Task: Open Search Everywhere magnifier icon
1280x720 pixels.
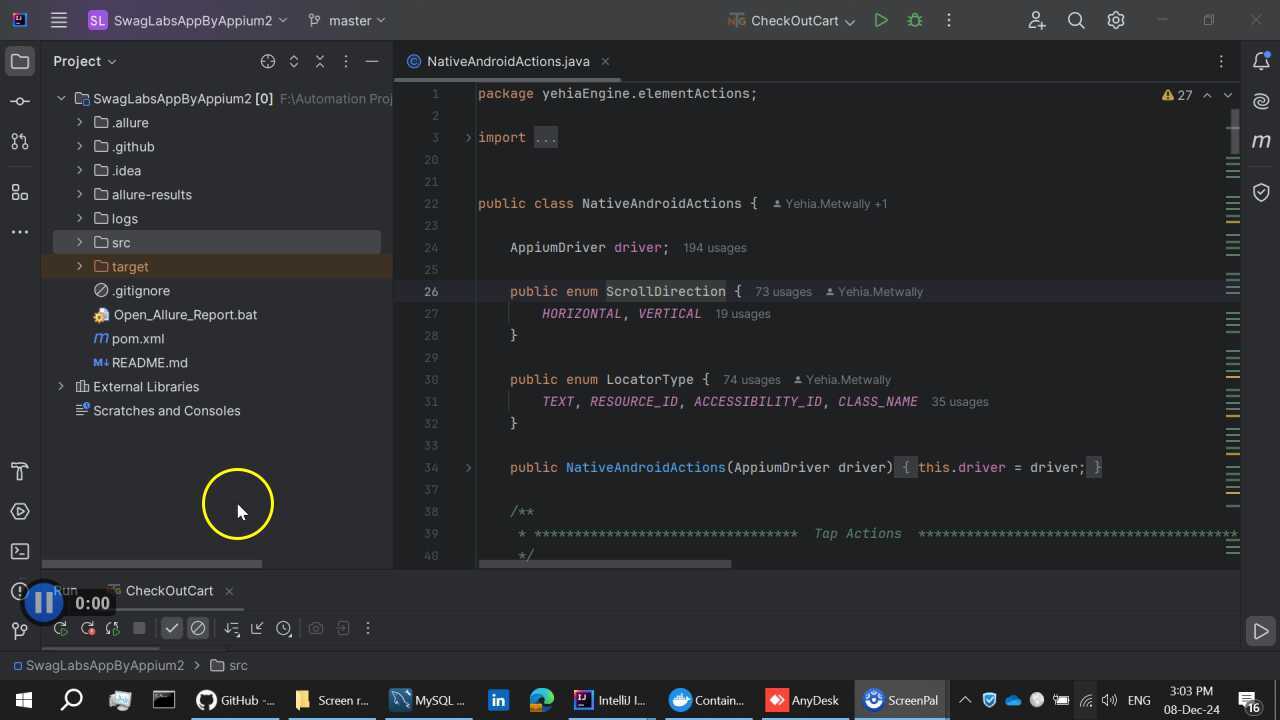Action: pos(1076,20)
